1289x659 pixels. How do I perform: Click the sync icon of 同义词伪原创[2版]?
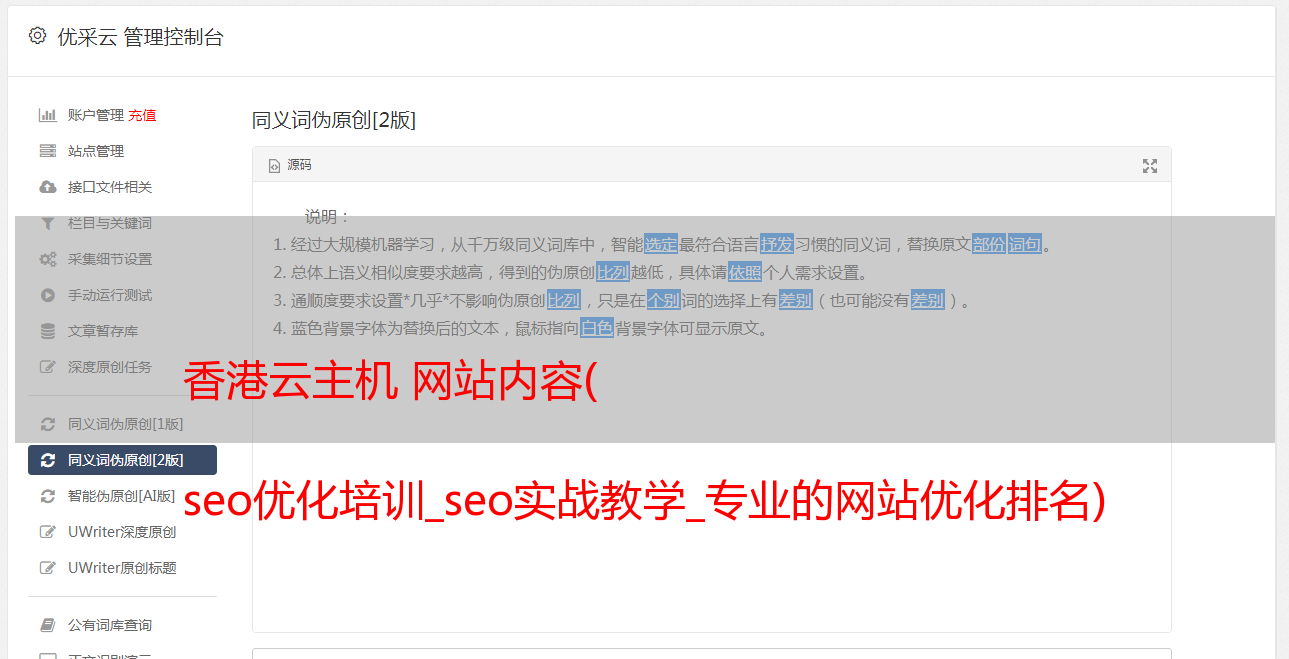47,460
